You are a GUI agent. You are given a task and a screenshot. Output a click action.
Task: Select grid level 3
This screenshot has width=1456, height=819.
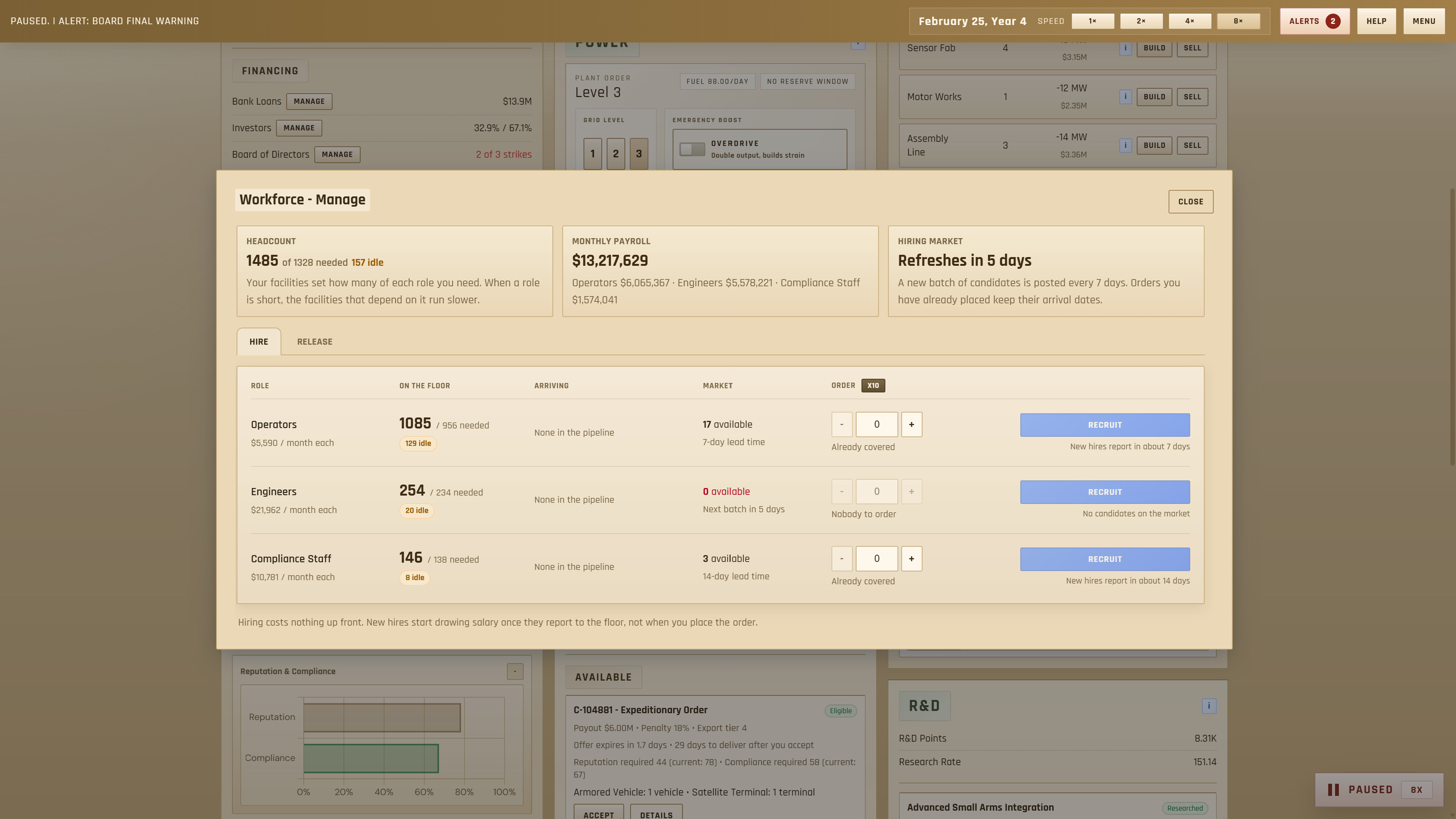click(639, 154)
